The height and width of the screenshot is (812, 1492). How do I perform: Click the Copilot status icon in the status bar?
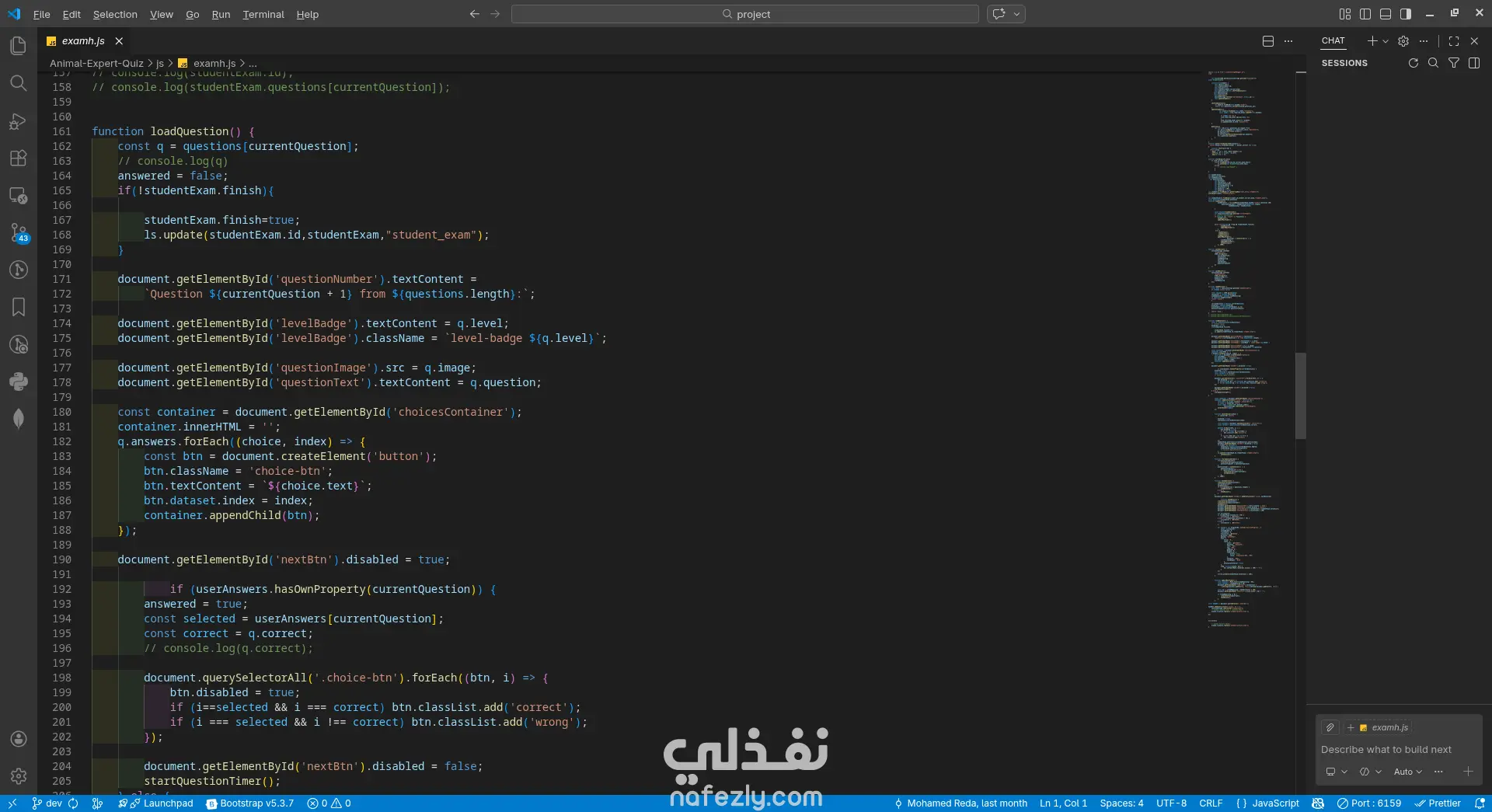tap(1318, 803)
